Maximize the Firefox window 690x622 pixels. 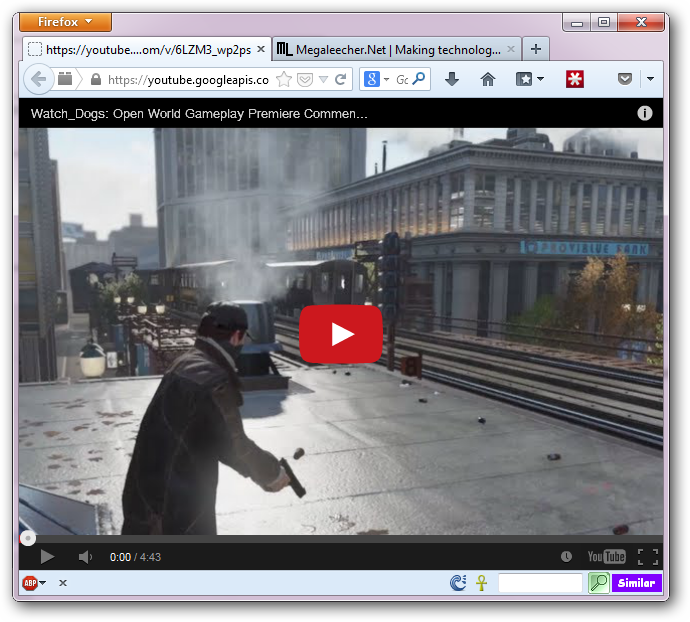(x=604, y=22)
